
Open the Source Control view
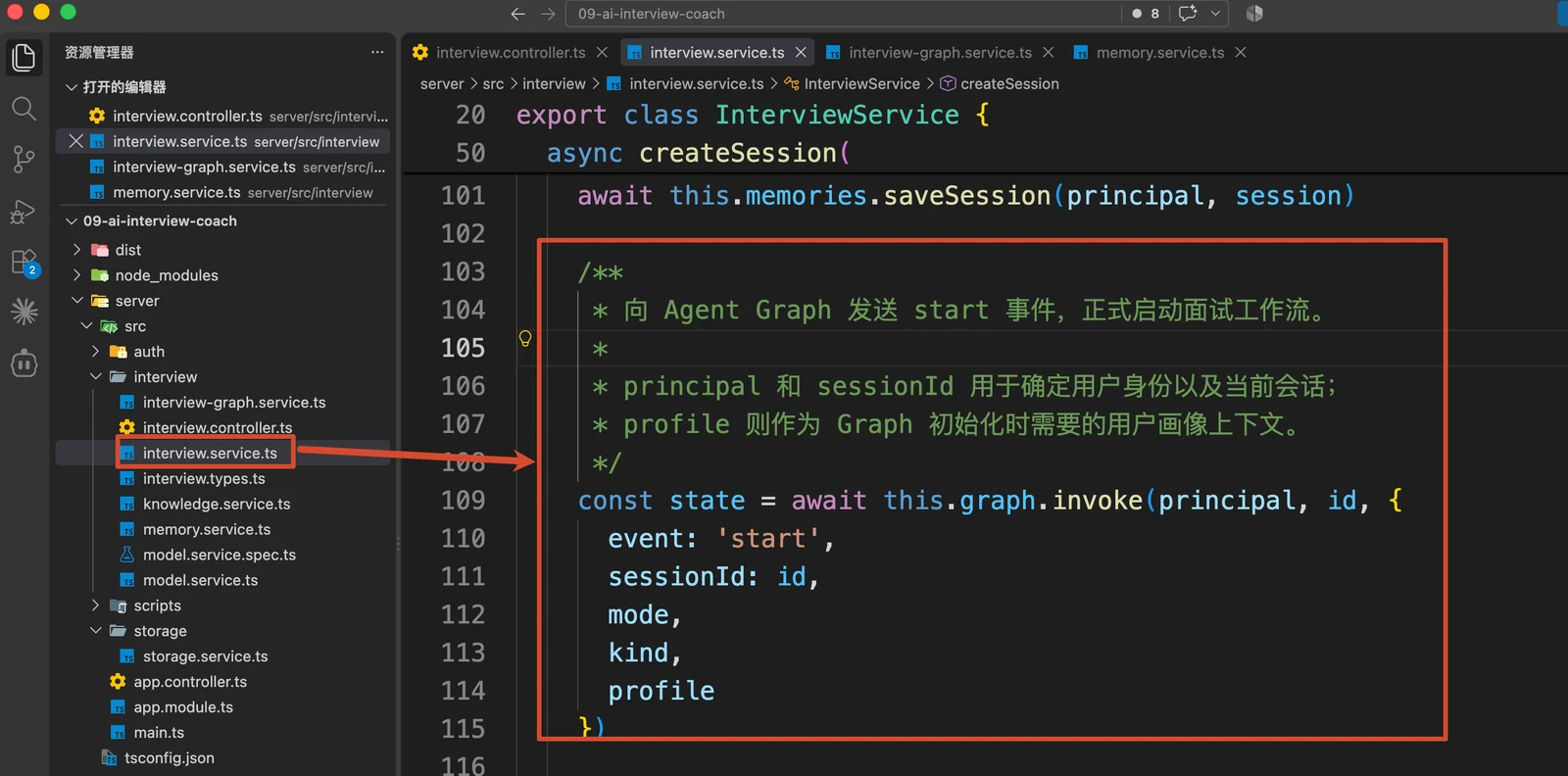pyautogui.click(x=24, y=159)
